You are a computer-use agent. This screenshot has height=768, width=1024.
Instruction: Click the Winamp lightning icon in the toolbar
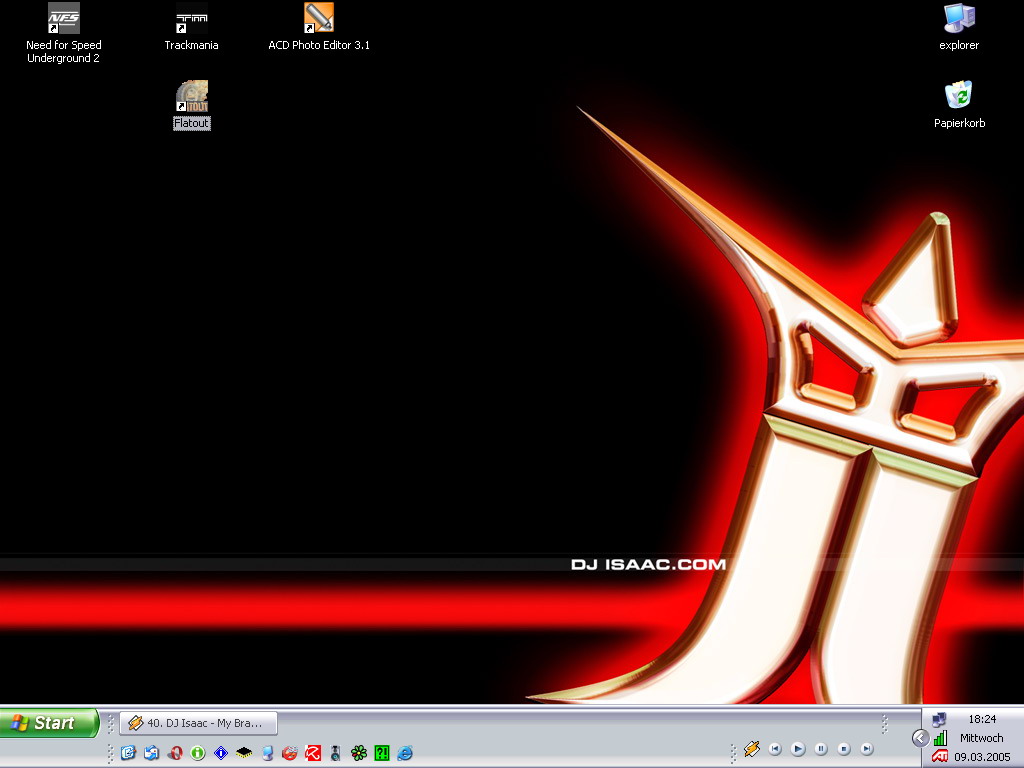pos(752,749)
